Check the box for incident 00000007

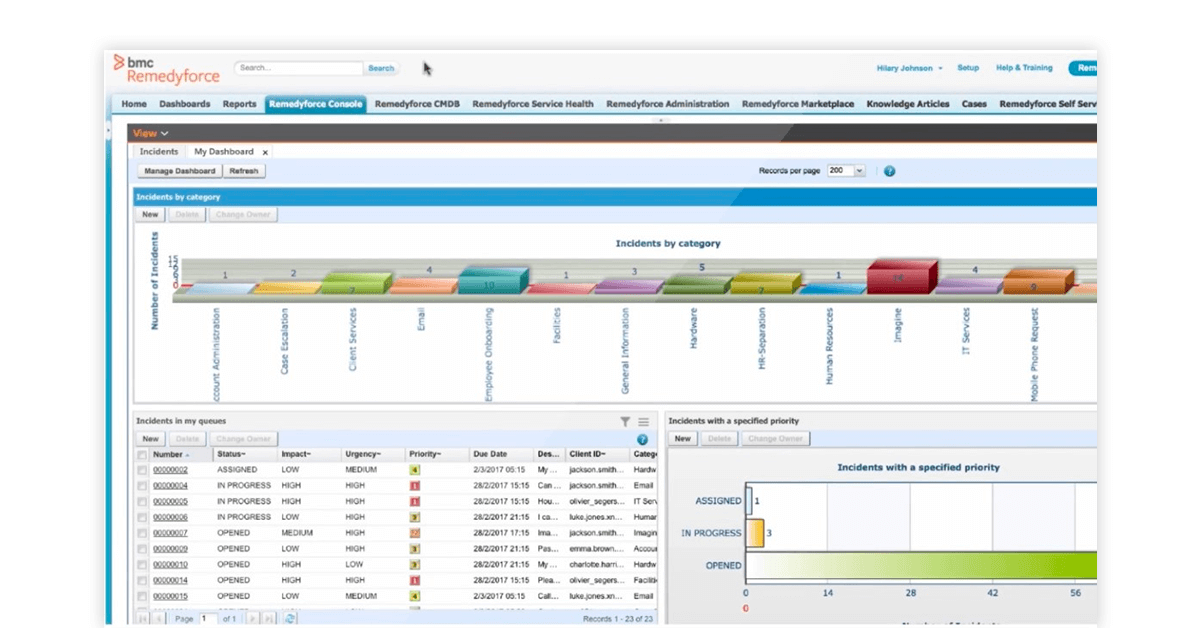tap(142, 533)
